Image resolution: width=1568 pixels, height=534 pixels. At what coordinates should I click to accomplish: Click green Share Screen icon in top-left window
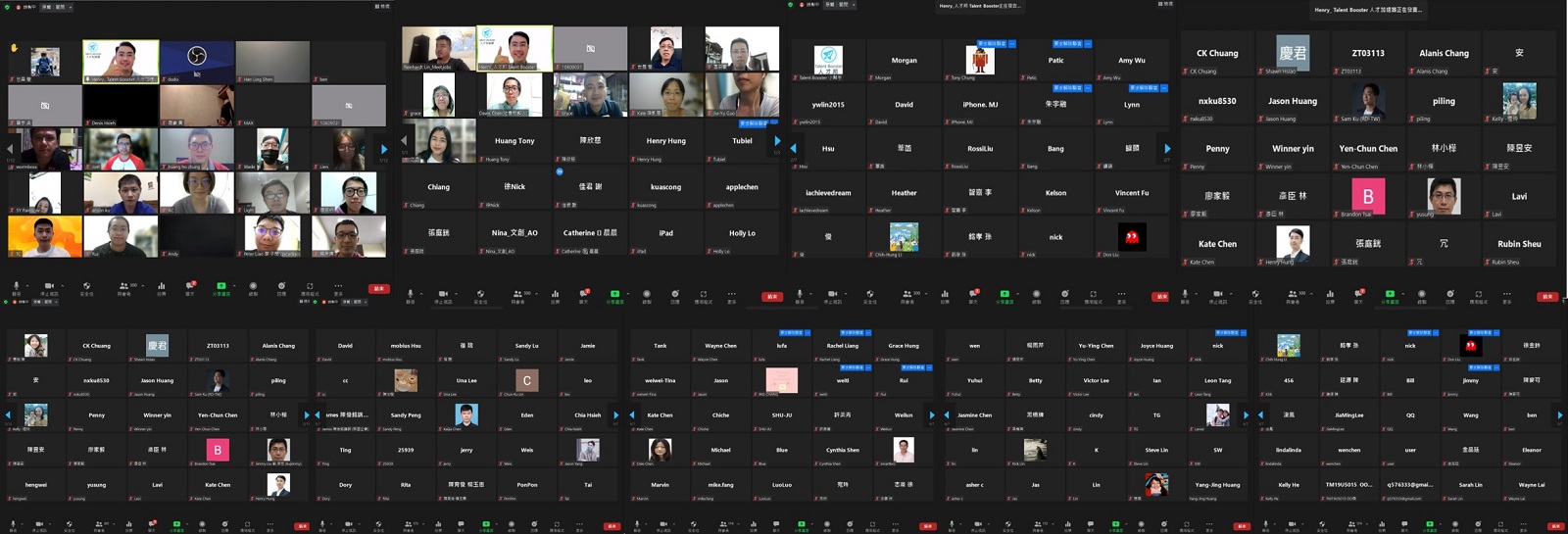click(221, 286)
